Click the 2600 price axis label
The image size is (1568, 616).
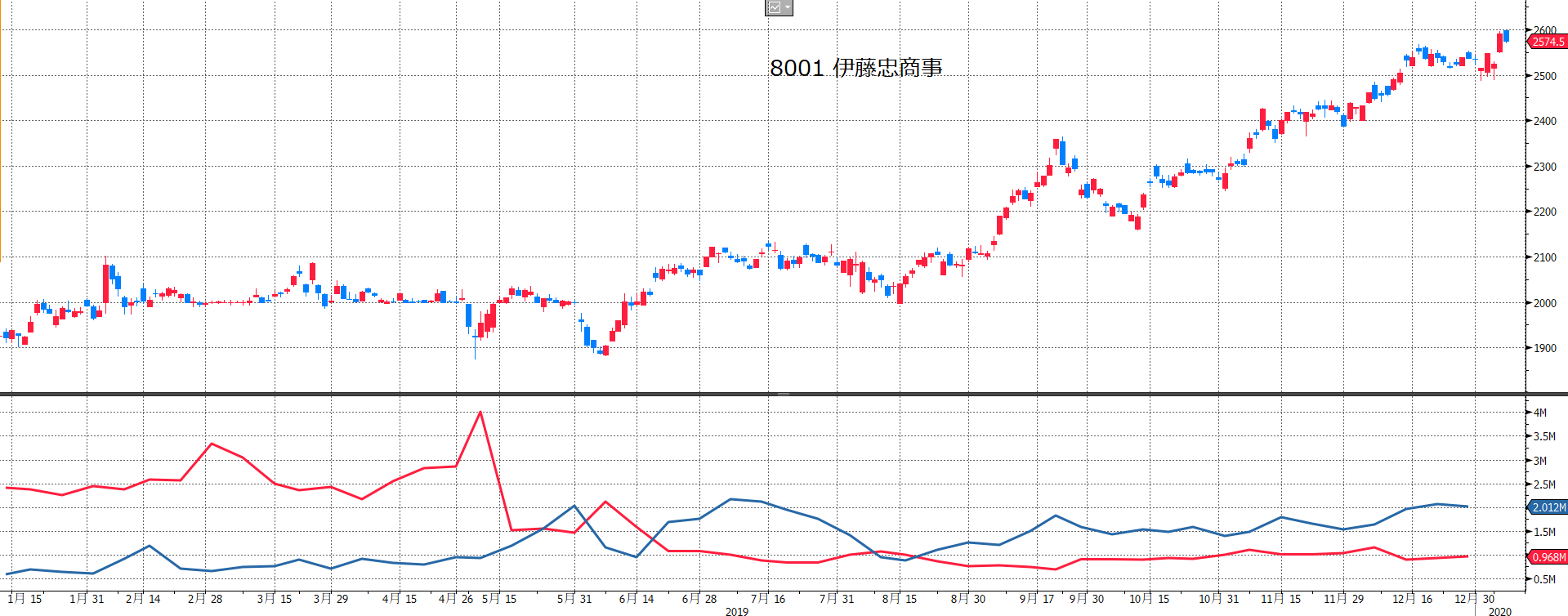click(x=1544, y=30)
